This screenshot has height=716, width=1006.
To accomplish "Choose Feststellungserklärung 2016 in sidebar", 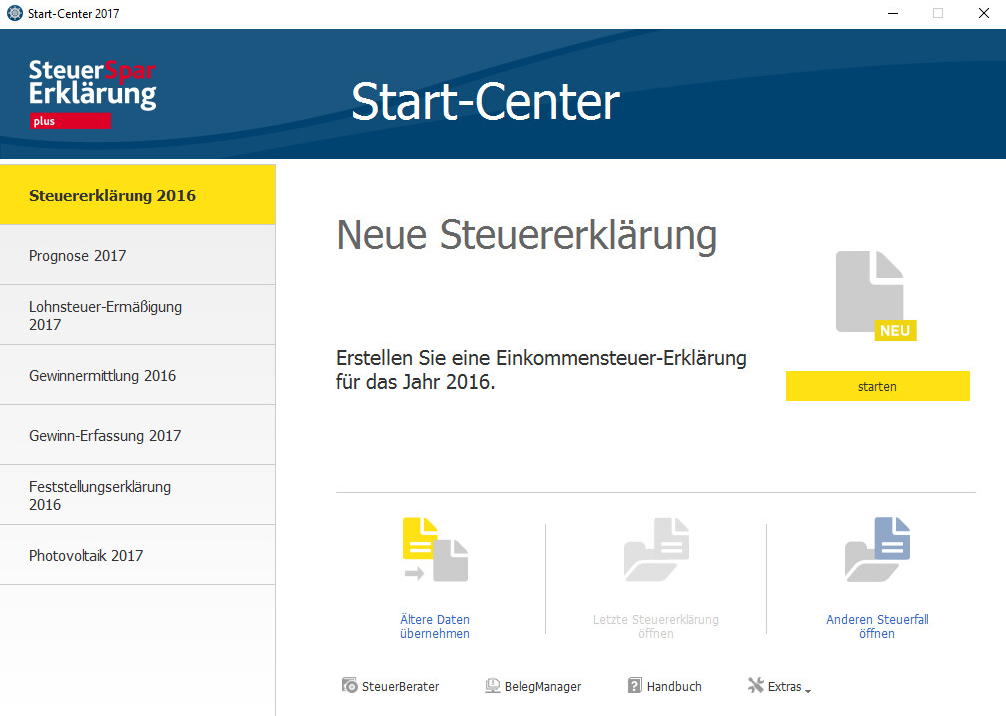I will [137, 495].
